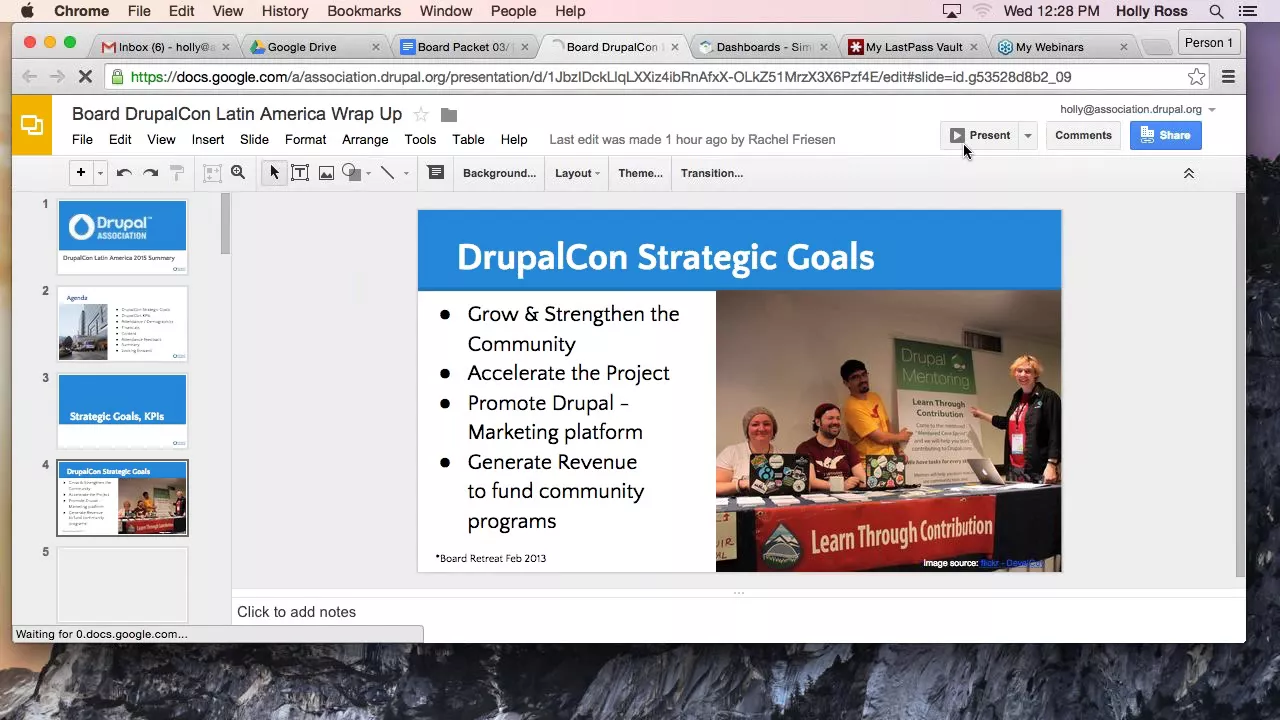1280x720 pixels.
Task: Open the move-to-folder icon
Action: 449,115
